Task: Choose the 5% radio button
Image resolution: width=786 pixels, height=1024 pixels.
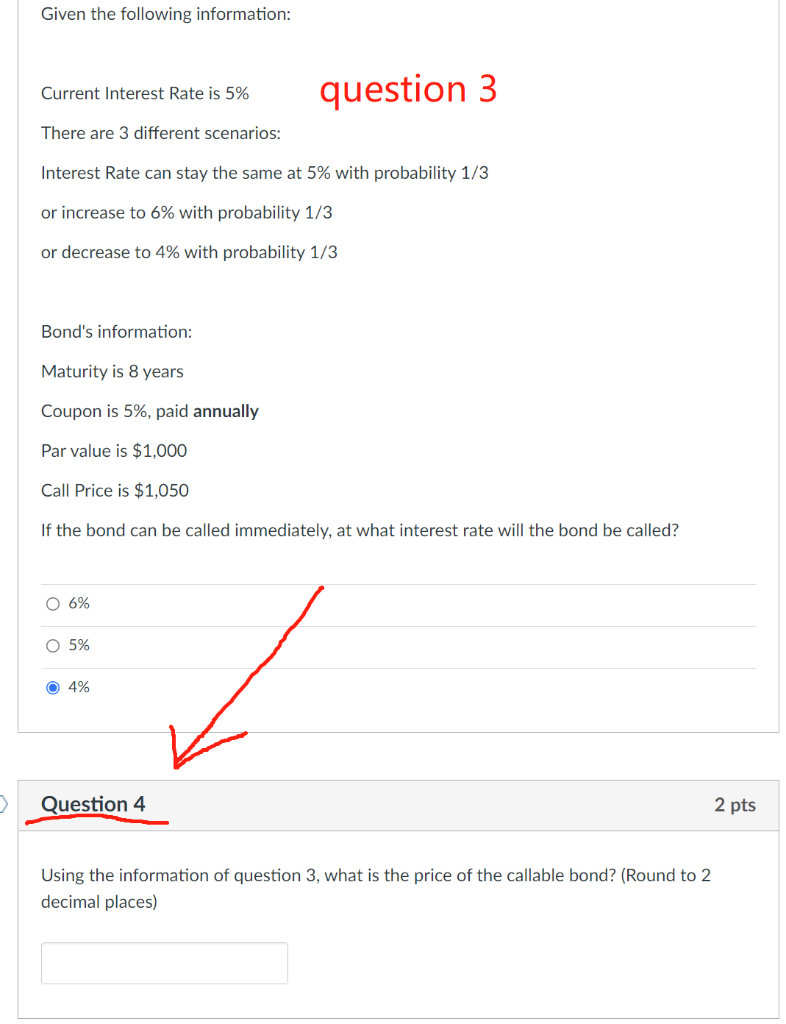Action: [x=53, y=645]
